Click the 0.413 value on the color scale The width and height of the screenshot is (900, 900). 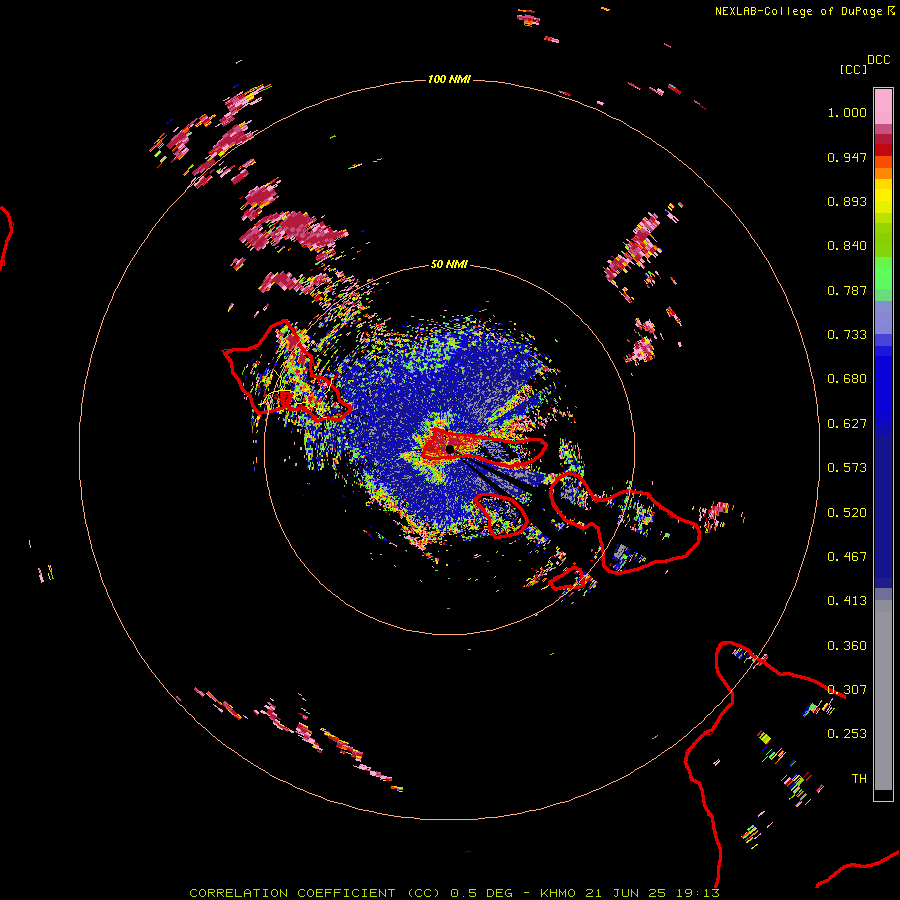pos(847,601)
